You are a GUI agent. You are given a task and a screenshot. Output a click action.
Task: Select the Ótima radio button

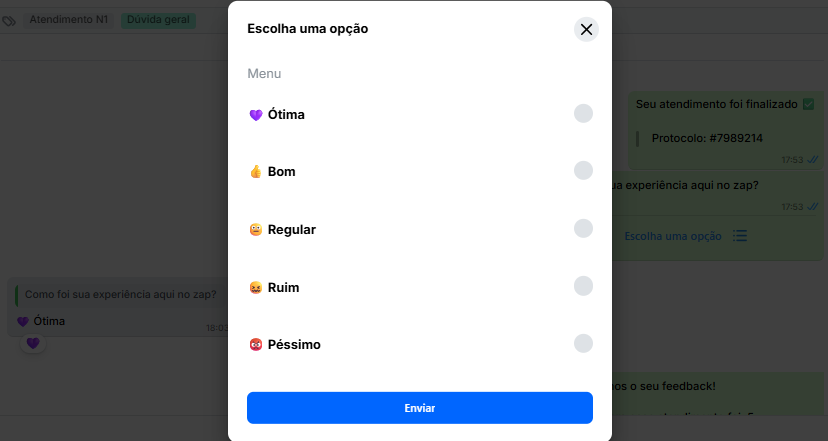click(x=583, y=114)
